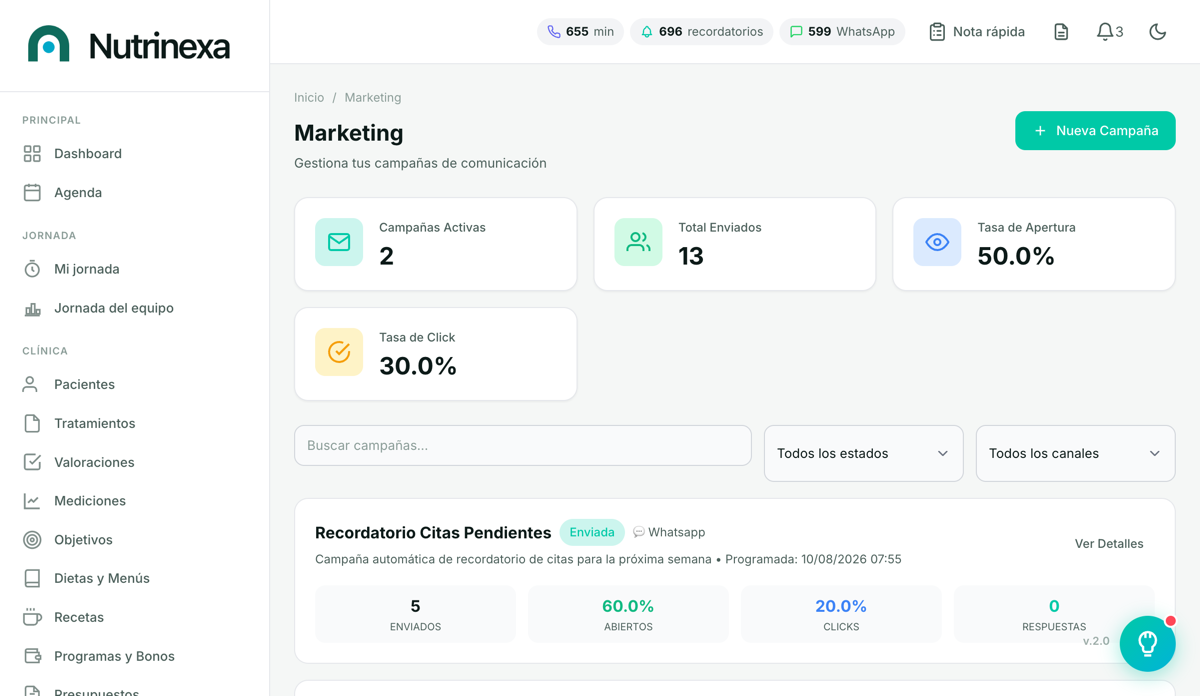Click the Valoraciones checkbox icon

tap(32, 462)
